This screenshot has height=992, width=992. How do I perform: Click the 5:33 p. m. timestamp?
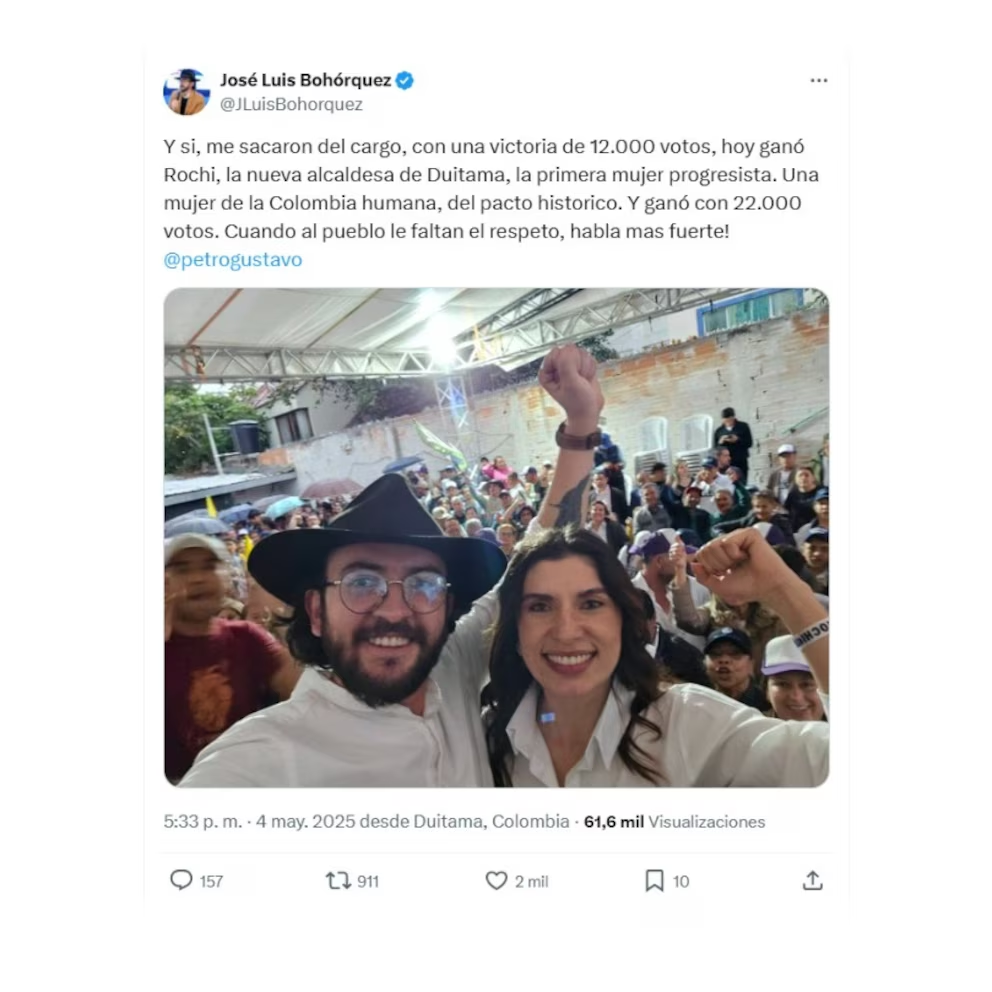tap(202, 822)
